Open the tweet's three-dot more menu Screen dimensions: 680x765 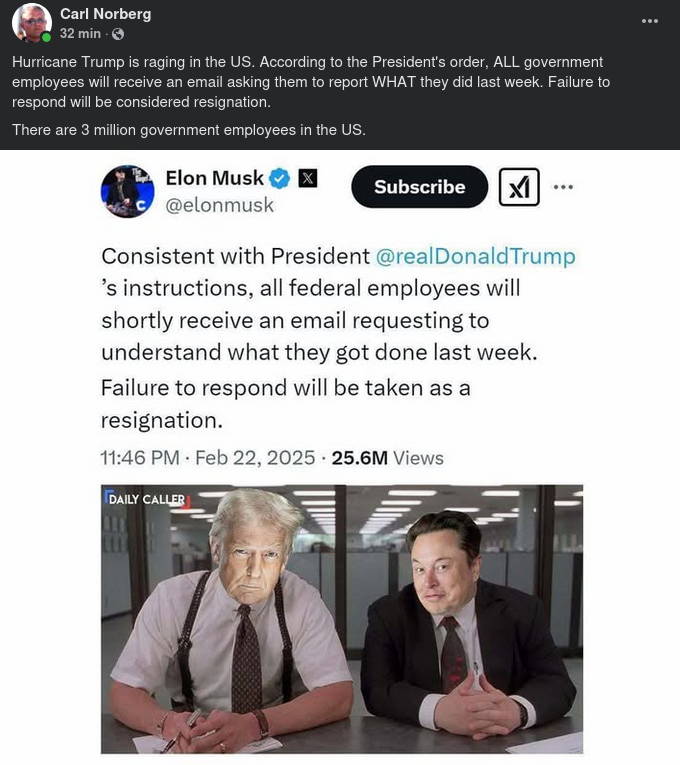(563, 187)
